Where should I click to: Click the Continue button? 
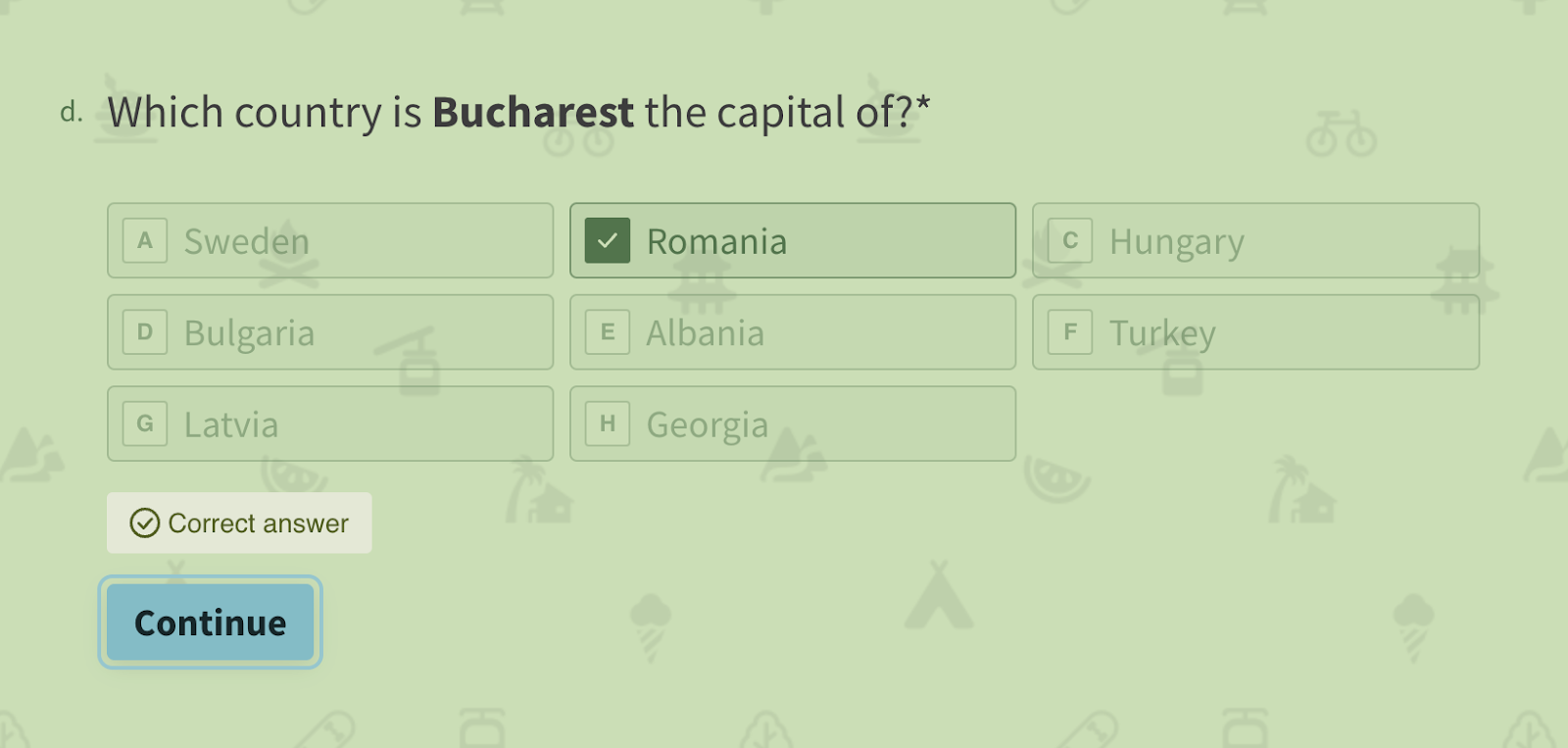pos(210,623)
